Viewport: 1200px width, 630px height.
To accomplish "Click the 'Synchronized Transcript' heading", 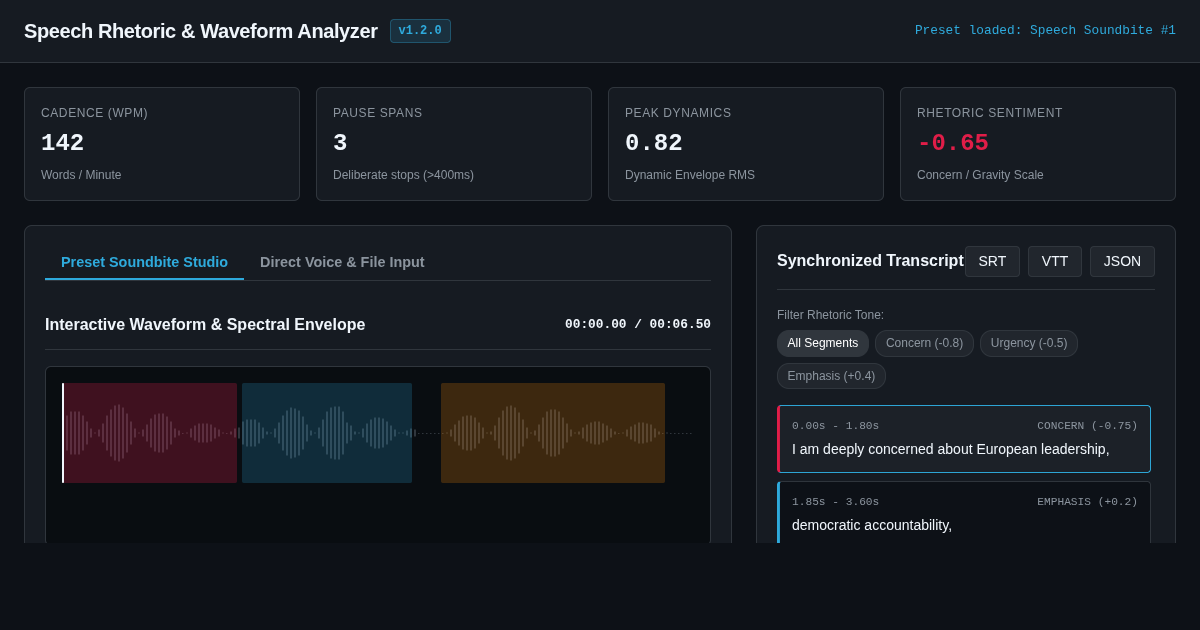I will point(870,261).
